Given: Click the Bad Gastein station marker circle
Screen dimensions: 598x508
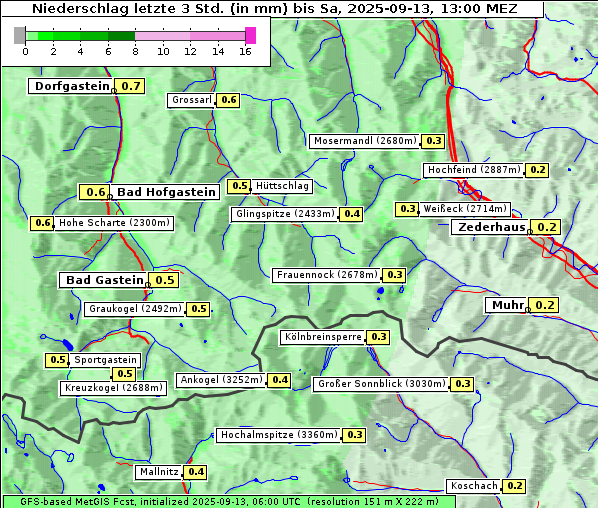Looking at the screenshot, I should [148, 285].
